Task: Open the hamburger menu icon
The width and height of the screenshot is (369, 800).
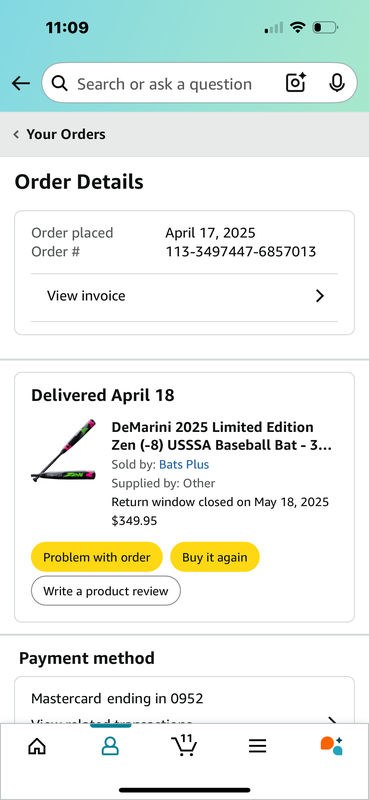Action: (258, 746)
